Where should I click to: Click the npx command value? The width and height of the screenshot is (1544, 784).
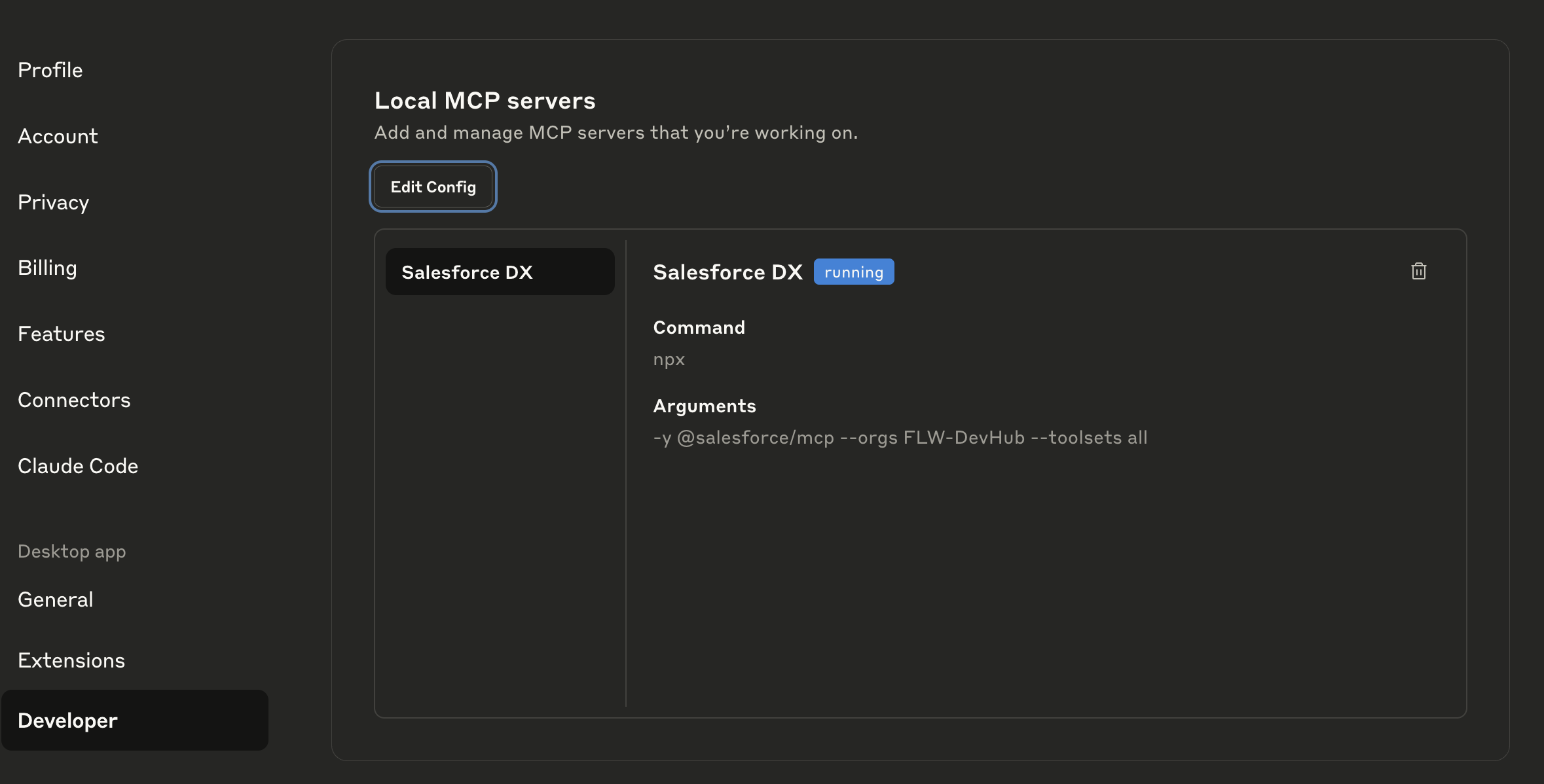tap(669, 360)
